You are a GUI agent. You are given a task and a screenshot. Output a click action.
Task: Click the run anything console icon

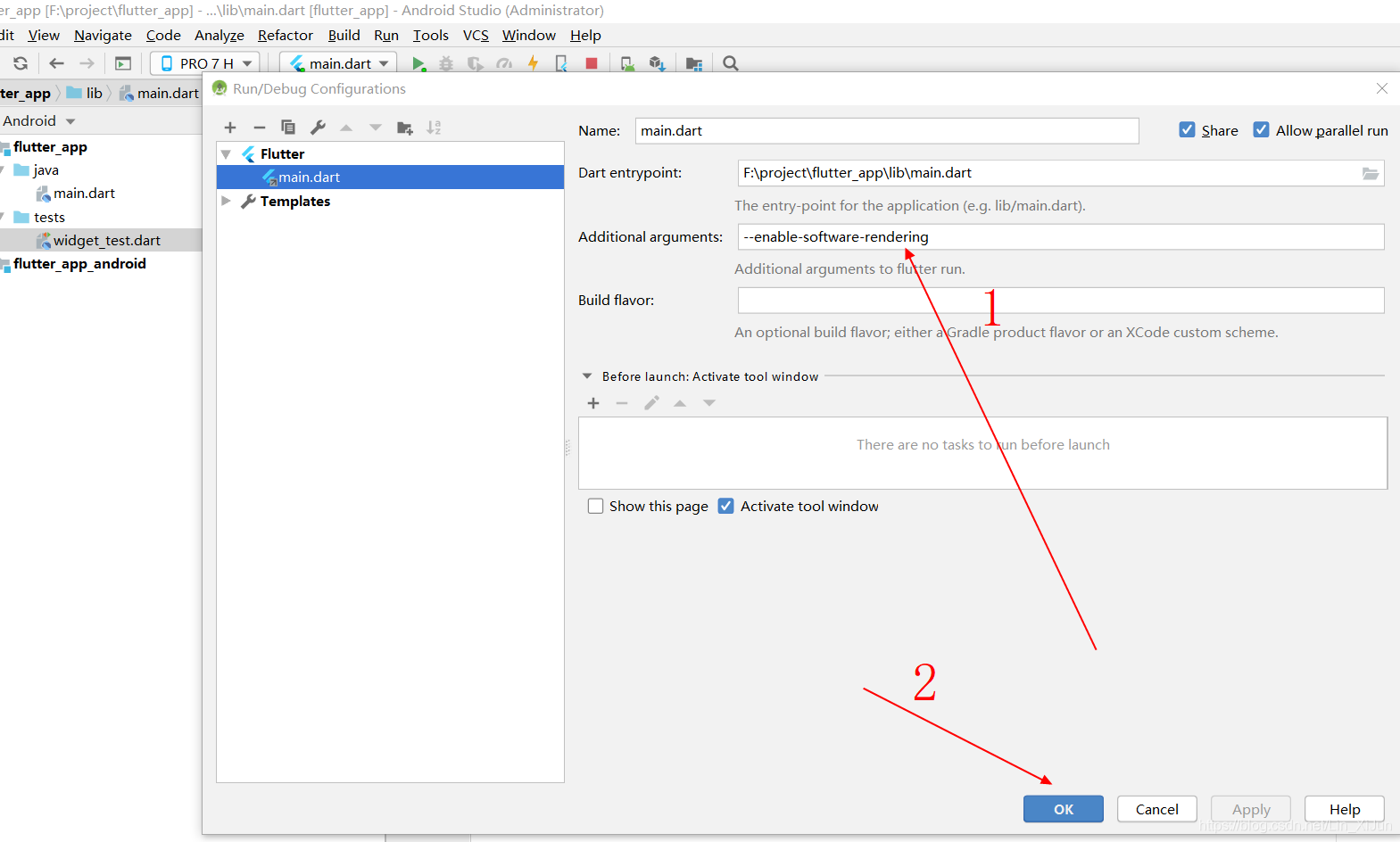tap(123, 63)
